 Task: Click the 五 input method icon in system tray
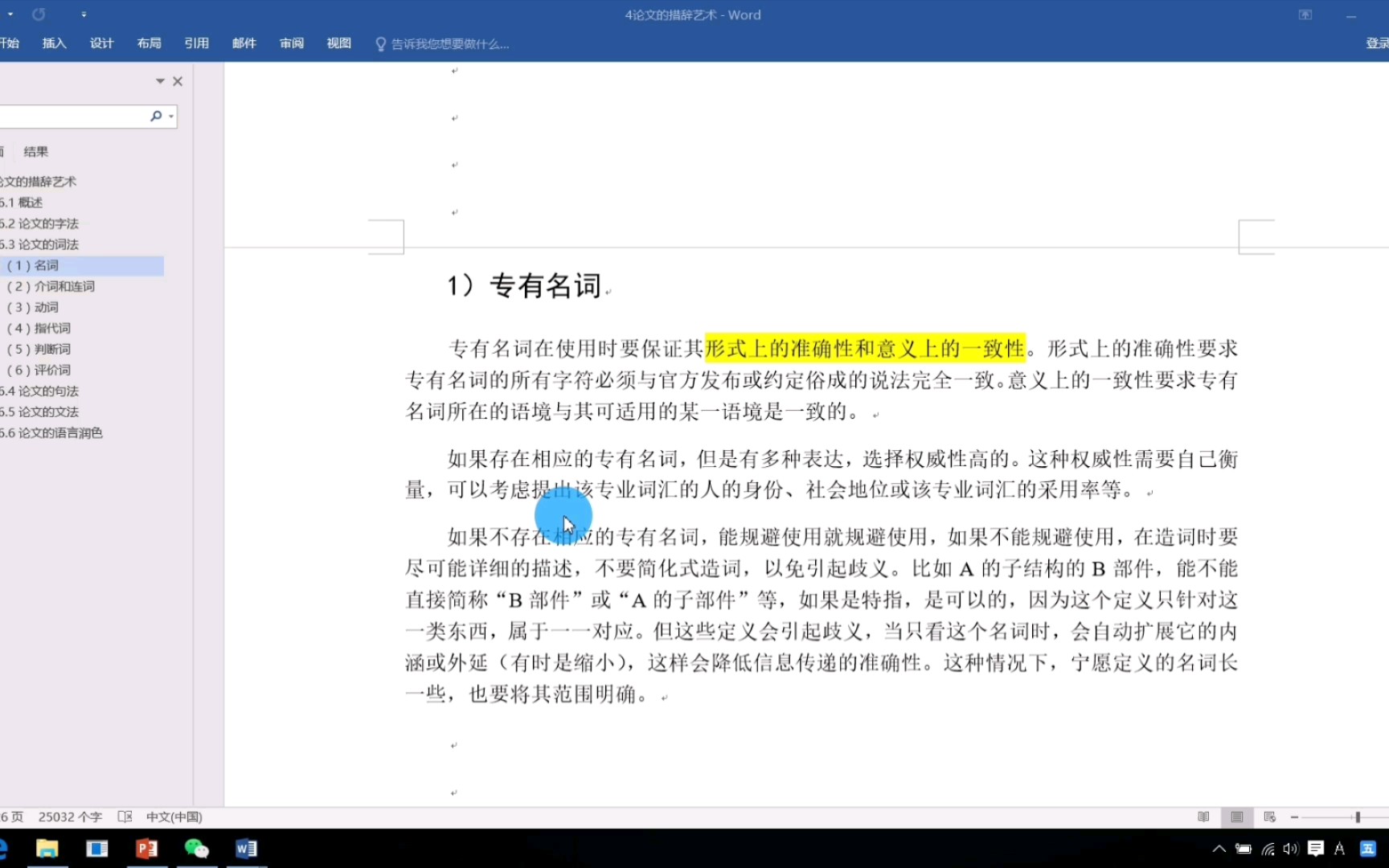(x=1367, y=849)
